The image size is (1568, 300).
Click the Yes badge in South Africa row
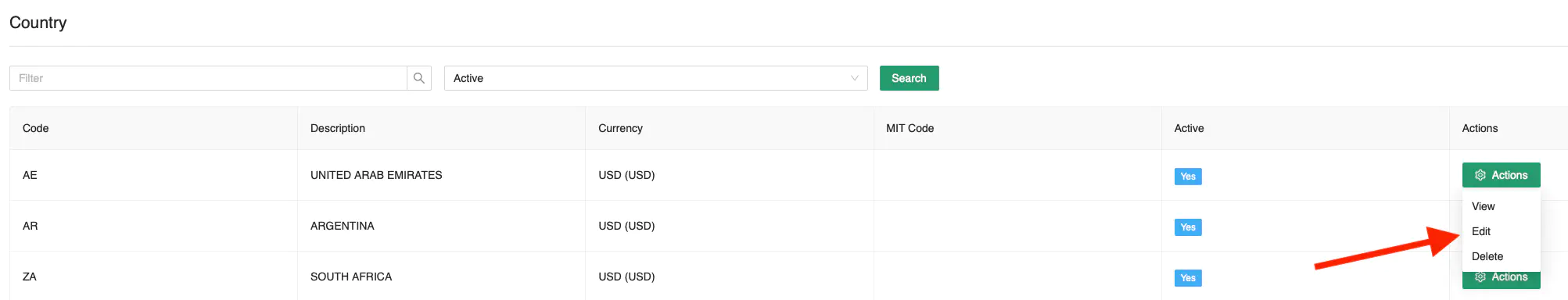click(1188, 278)
